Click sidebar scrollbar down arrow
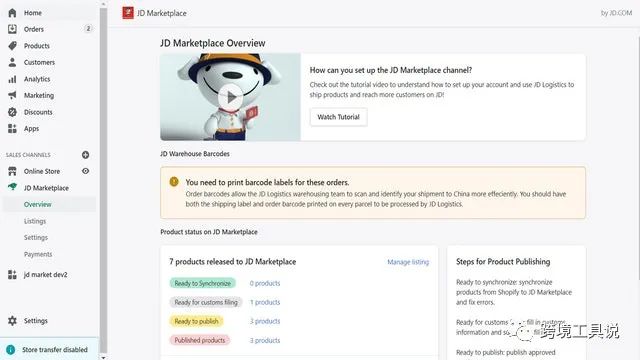The height and width of the screenshot is (360, 640). (x=103, y=357)
